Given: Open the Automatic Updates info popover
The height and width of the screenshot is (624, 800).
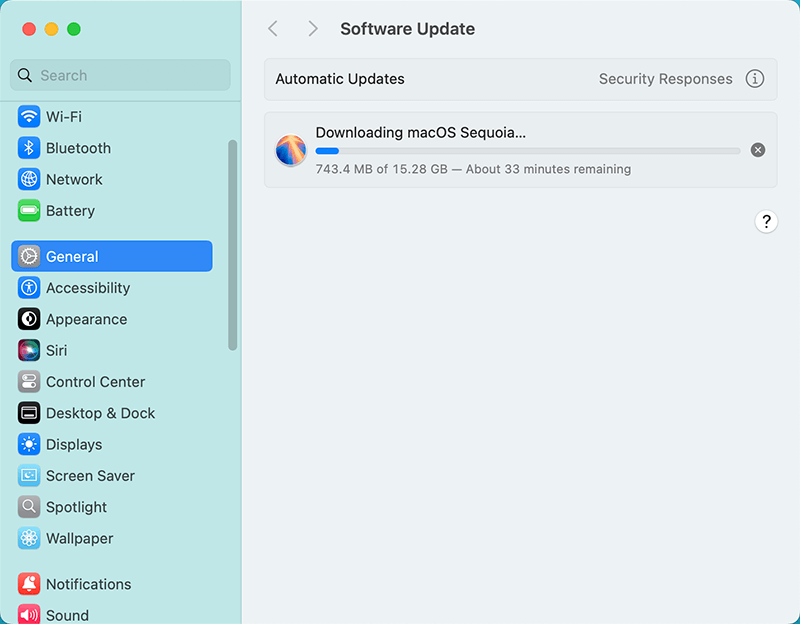Looking at the screenshot, I should 756,78.
